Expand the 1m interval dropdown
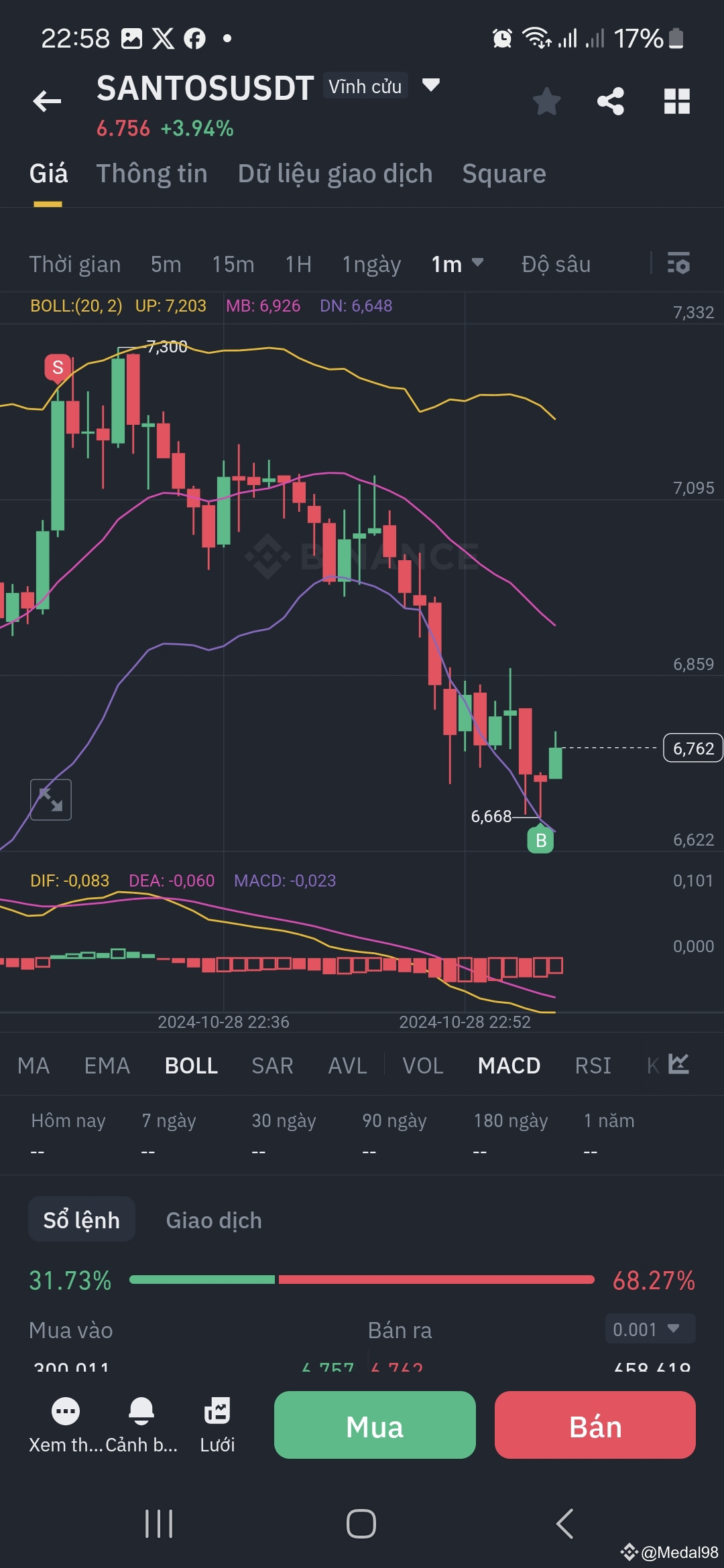 pyautogui.click(x=457, y=264)
